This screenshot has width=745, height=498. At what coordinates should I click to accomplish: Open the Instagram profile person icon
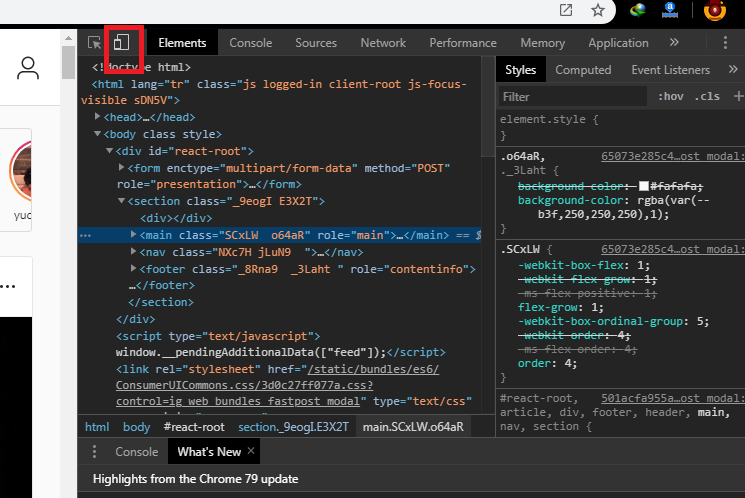(28, 68)
